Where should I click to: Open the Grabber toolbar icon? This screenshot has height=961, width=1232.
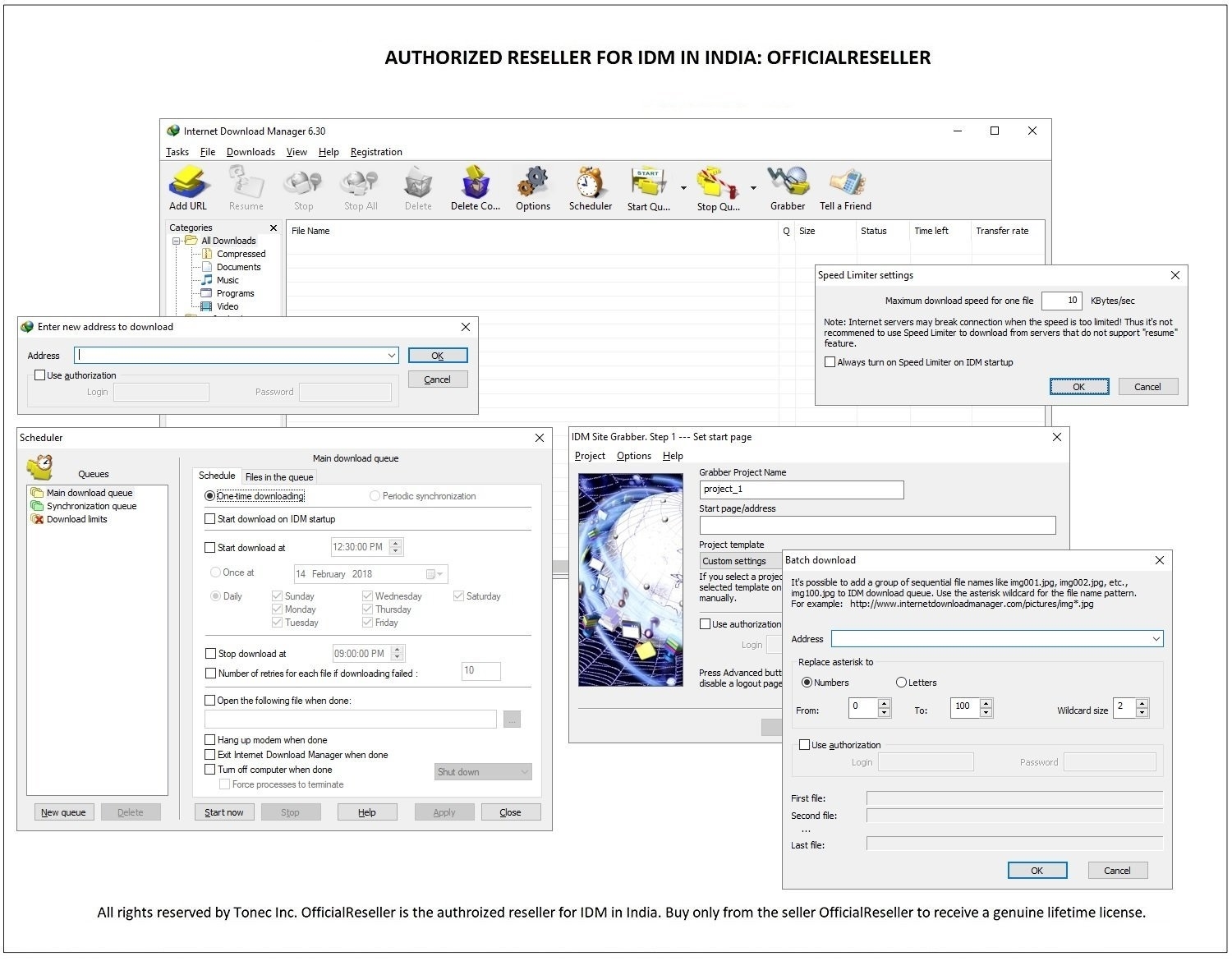[x=788, y=188]
